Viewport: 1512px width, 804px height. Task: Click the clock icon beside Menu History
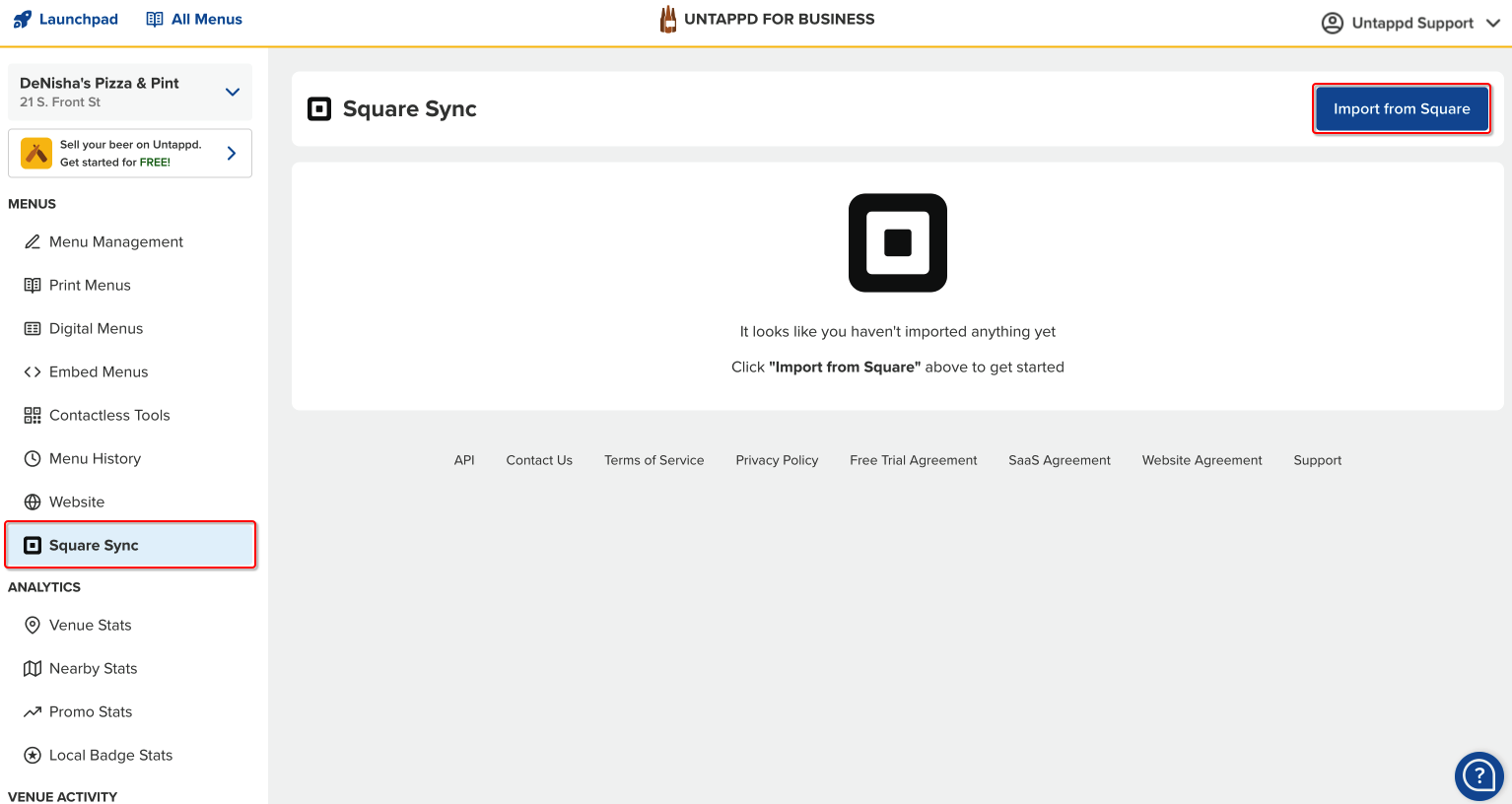click(33, 459)
